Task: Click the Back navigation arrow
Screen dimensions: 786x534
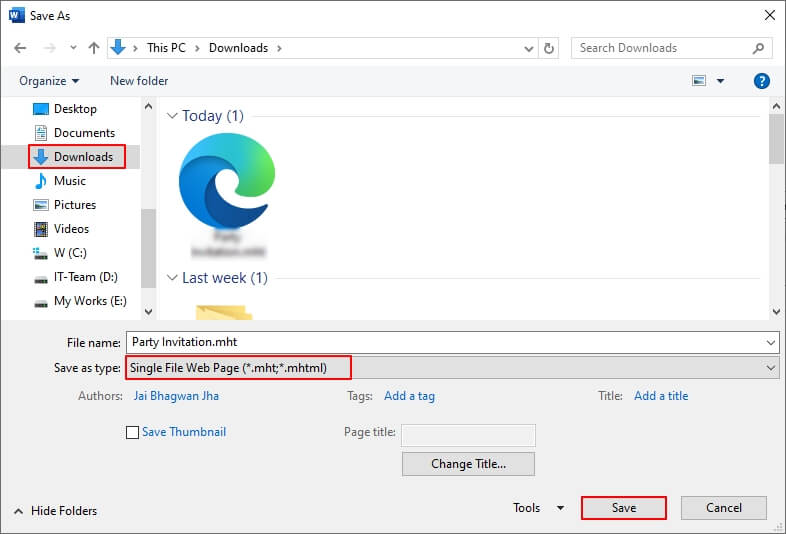Action: click(20, 48)
